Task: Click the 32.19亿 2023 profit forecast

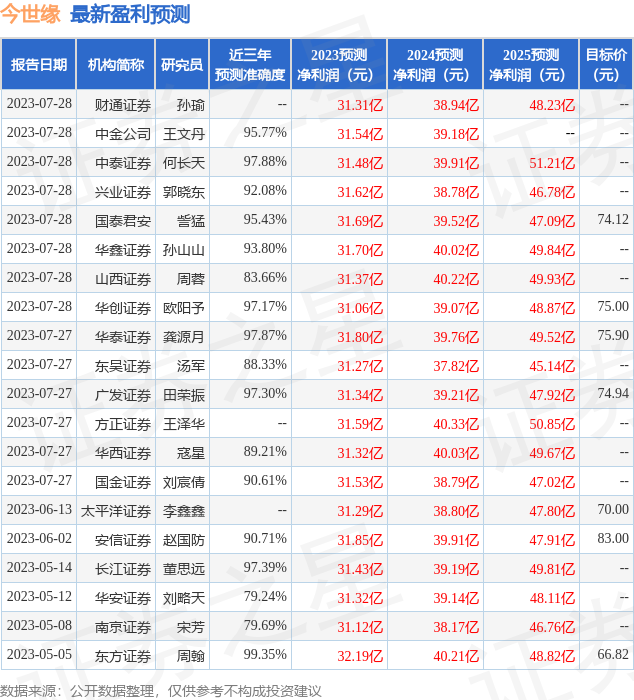Action: coord(360,657)
